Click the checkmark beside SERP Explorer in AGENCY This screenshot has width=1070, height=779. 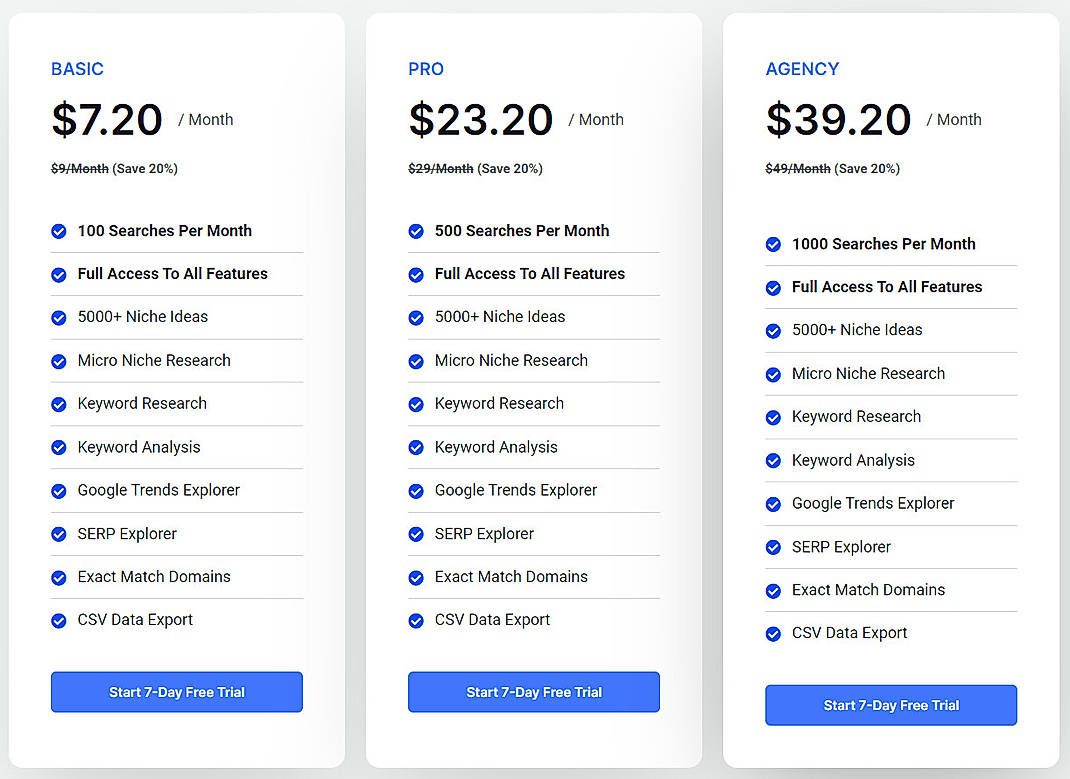[x=773, y=547]
